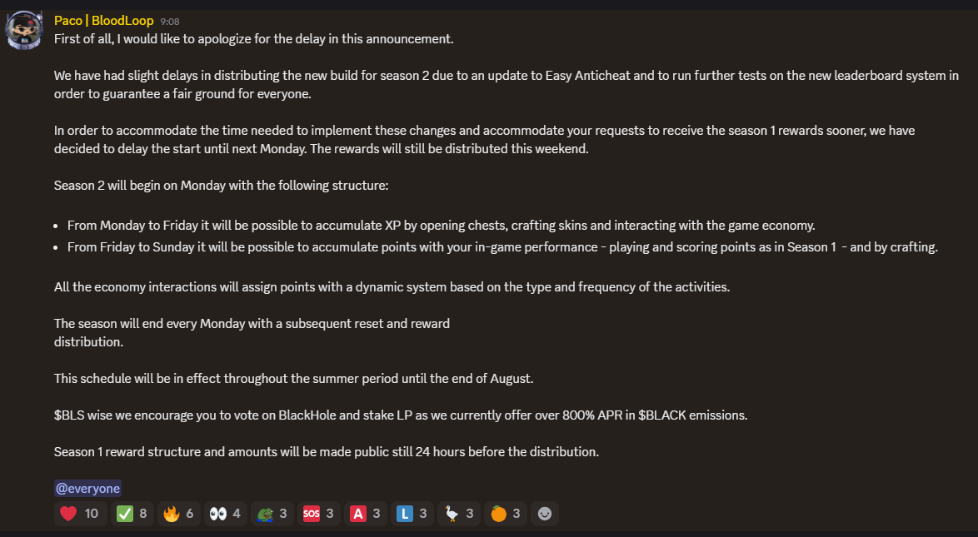Click the checkmark reaction count 8
This screenshot has width=978, height=537.
143,514
